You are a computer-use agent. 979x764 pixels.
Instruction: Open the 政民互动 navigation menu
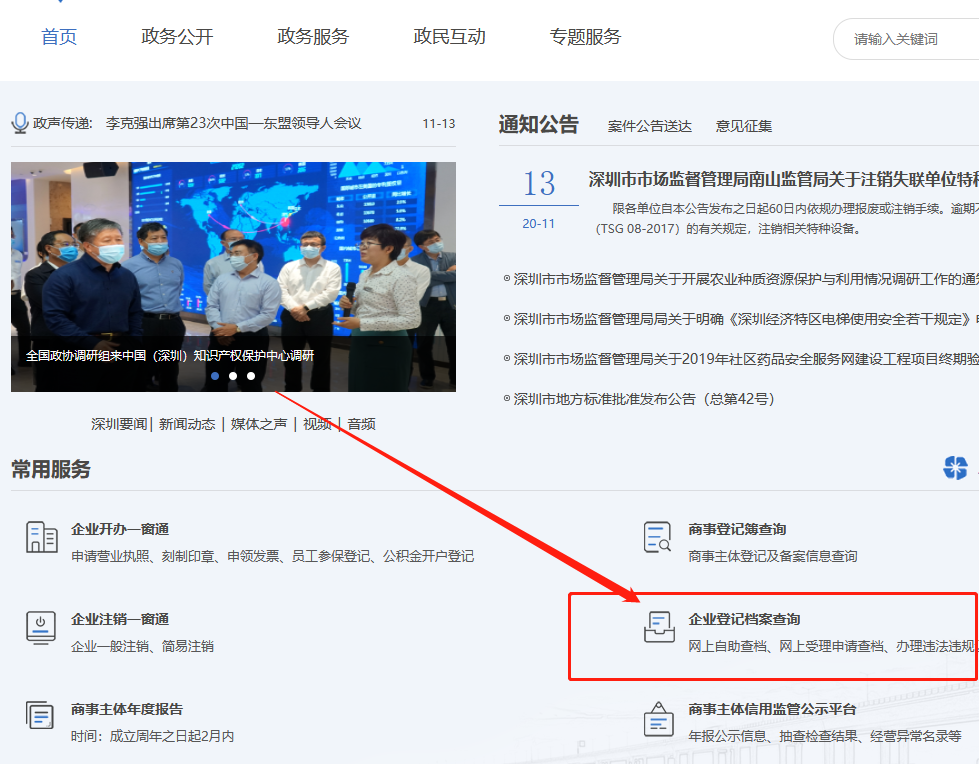(449, 37)
